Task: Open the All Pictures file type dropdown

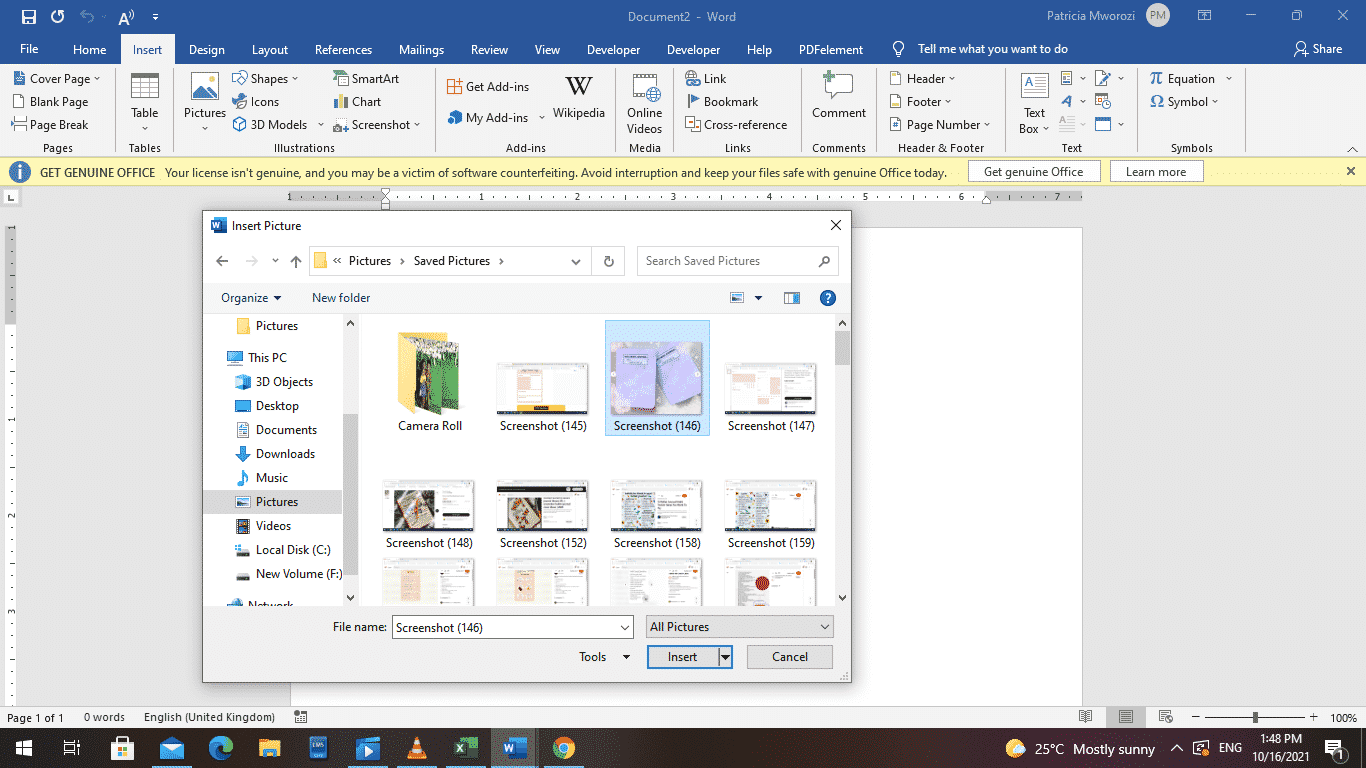Action: (739, 626)
